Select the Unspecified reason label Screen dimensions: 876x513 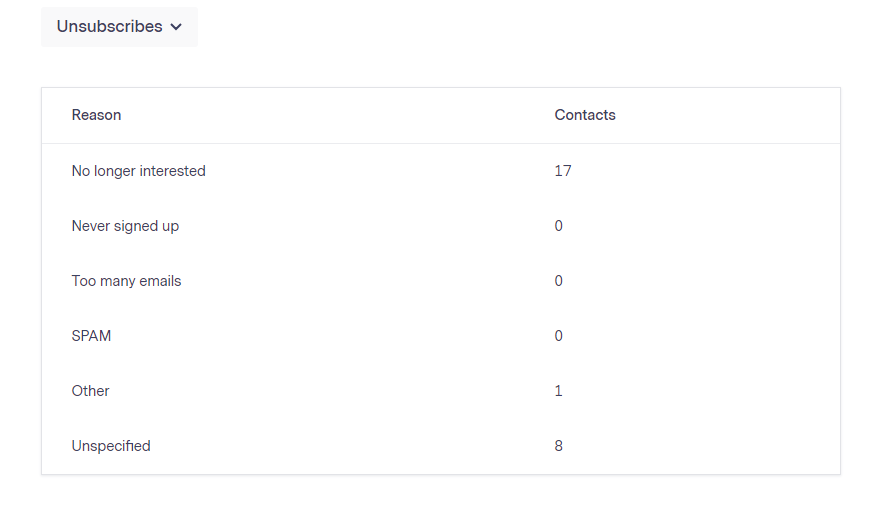(111, 446)
